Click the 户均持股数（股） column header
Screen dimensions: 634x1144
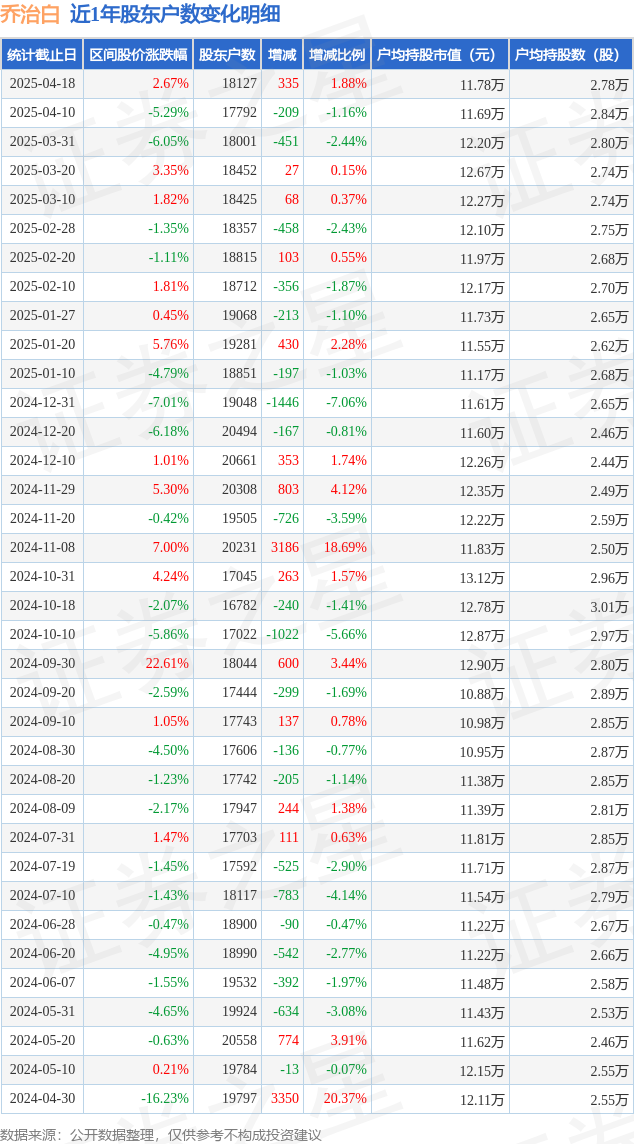coord(571,55)
